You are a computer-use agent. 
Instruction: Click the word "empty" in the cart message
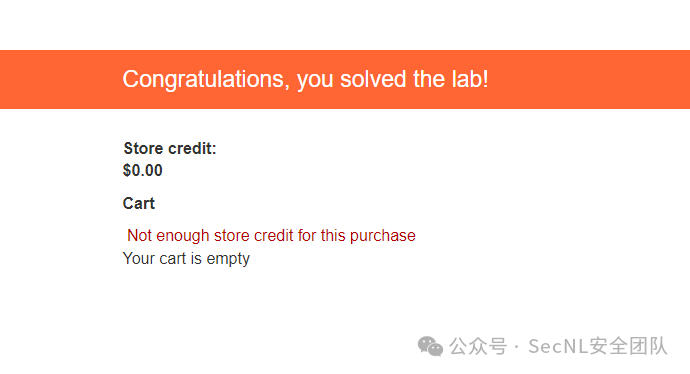tap(228, 260)
